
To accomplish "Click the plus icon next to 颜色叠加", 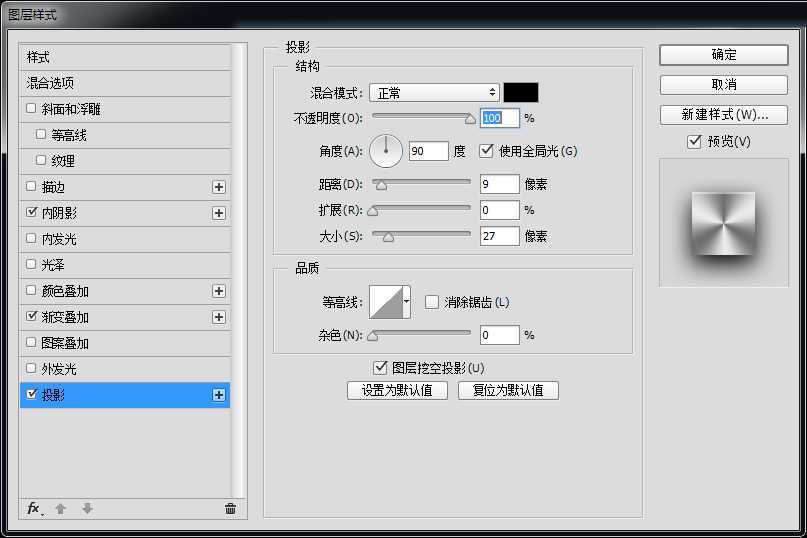I will click(219, 291).
